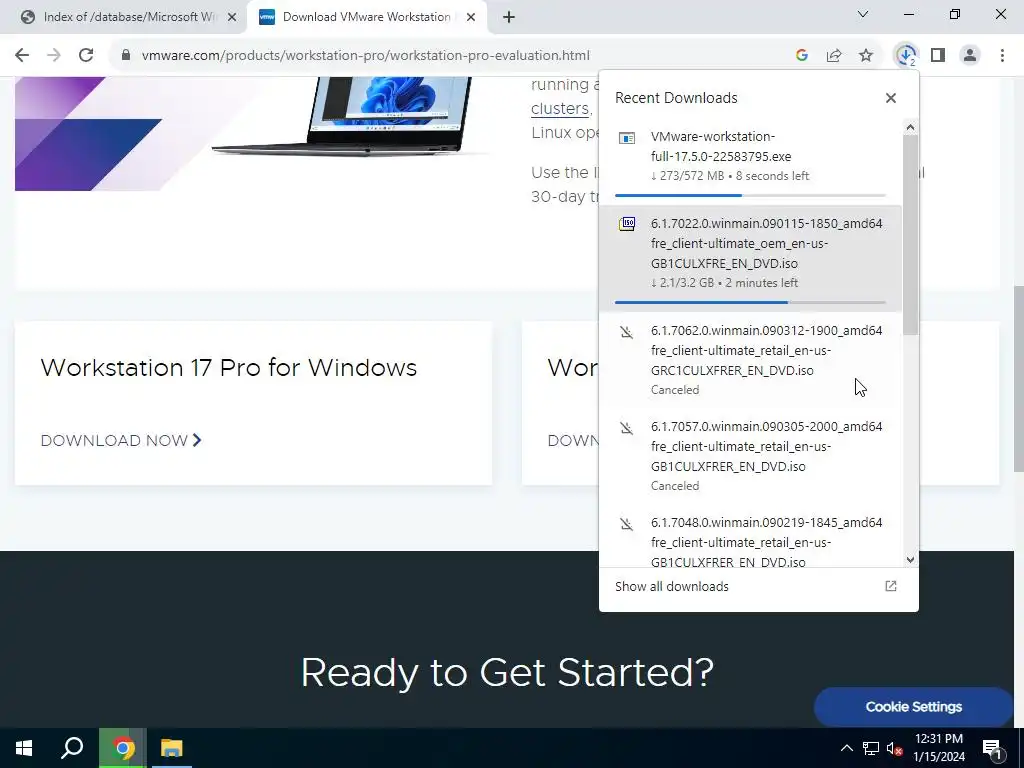Click the 6.1.7062.0 winmain canceled entry
Screen dimensions: 1024x768
pos(750,360)
